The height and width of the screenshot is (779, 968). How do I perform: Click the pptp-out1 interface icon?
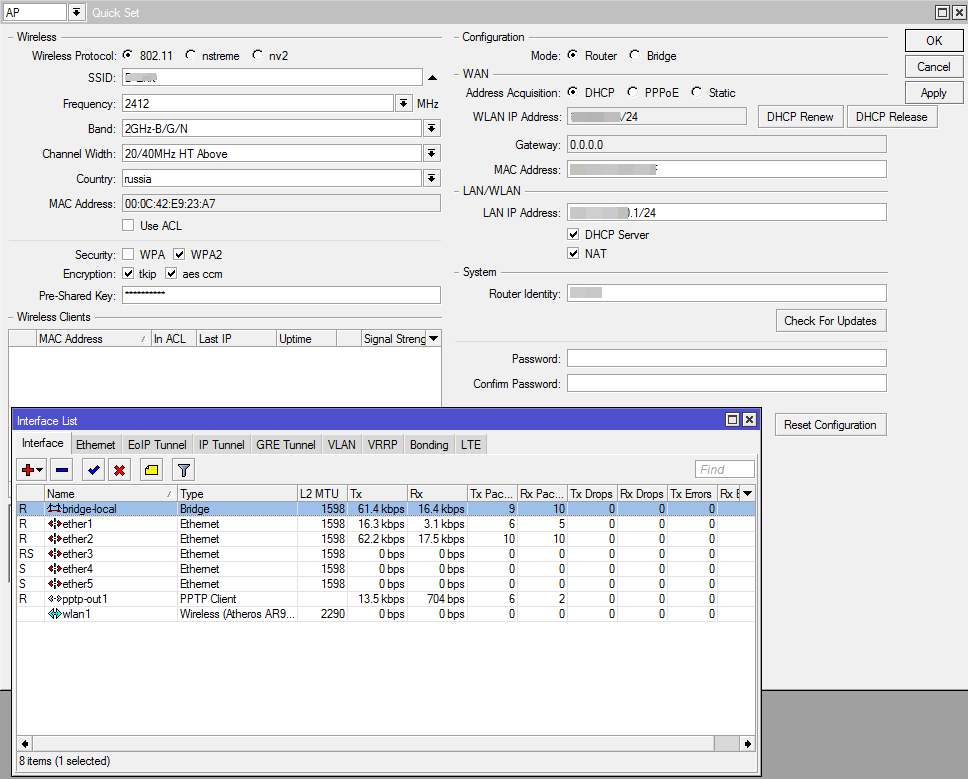pyautogui.click(x=54, y=599)
